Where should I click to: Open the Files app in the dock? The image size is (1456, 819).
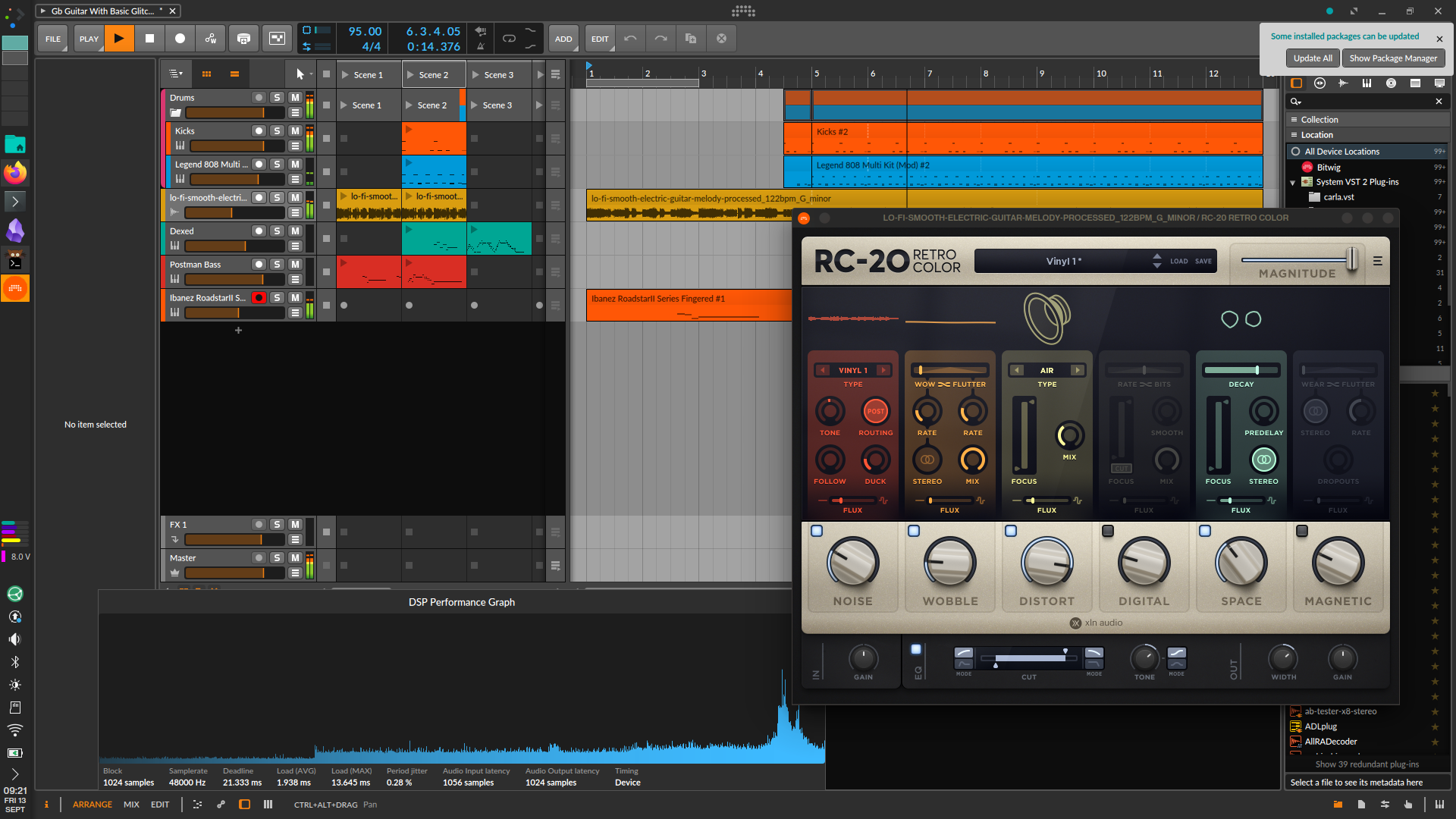[x=15, y=144]
